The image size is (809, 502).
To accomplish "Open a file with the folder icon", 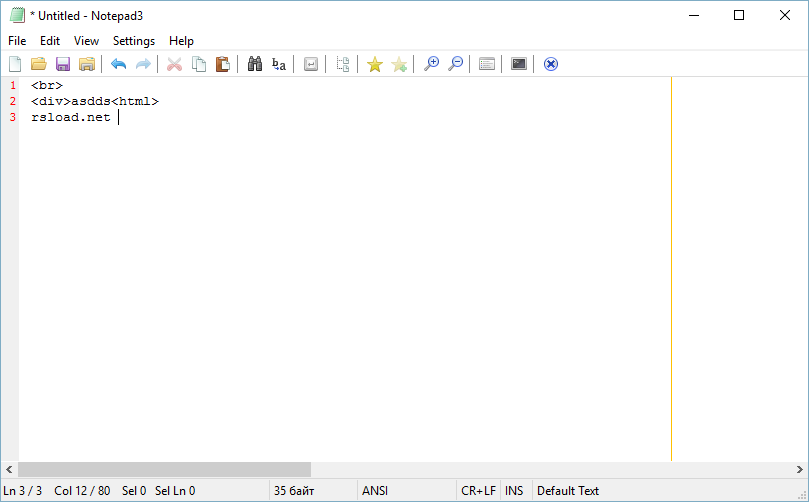I will point(39,64).
